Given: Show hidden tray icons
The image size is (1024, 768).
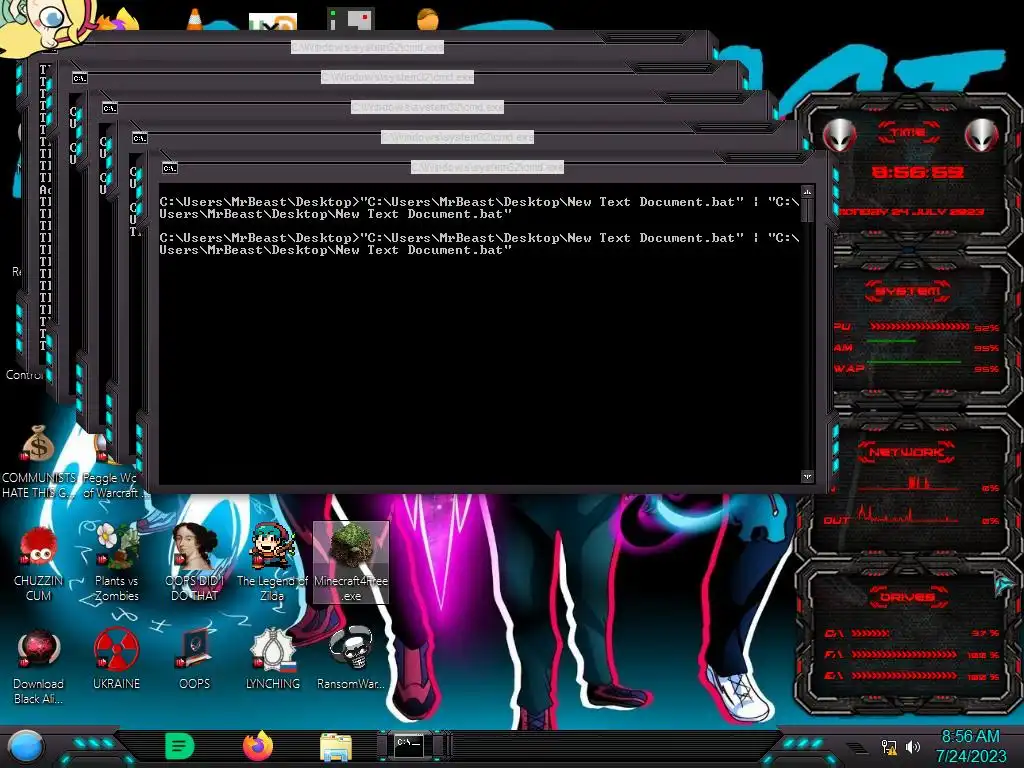Looking at the screenshot, I should (x=856, y=748).
